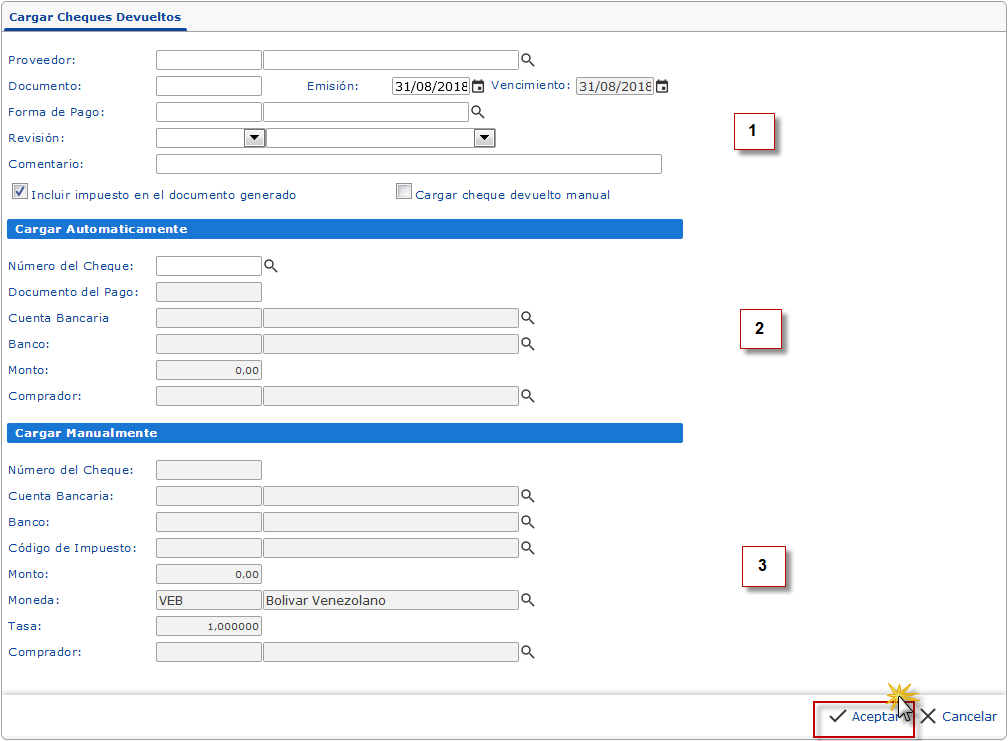Click the Código de Impuesto search icon
This screenshot has height=741, width=1008.
click(x=528, y=548)
